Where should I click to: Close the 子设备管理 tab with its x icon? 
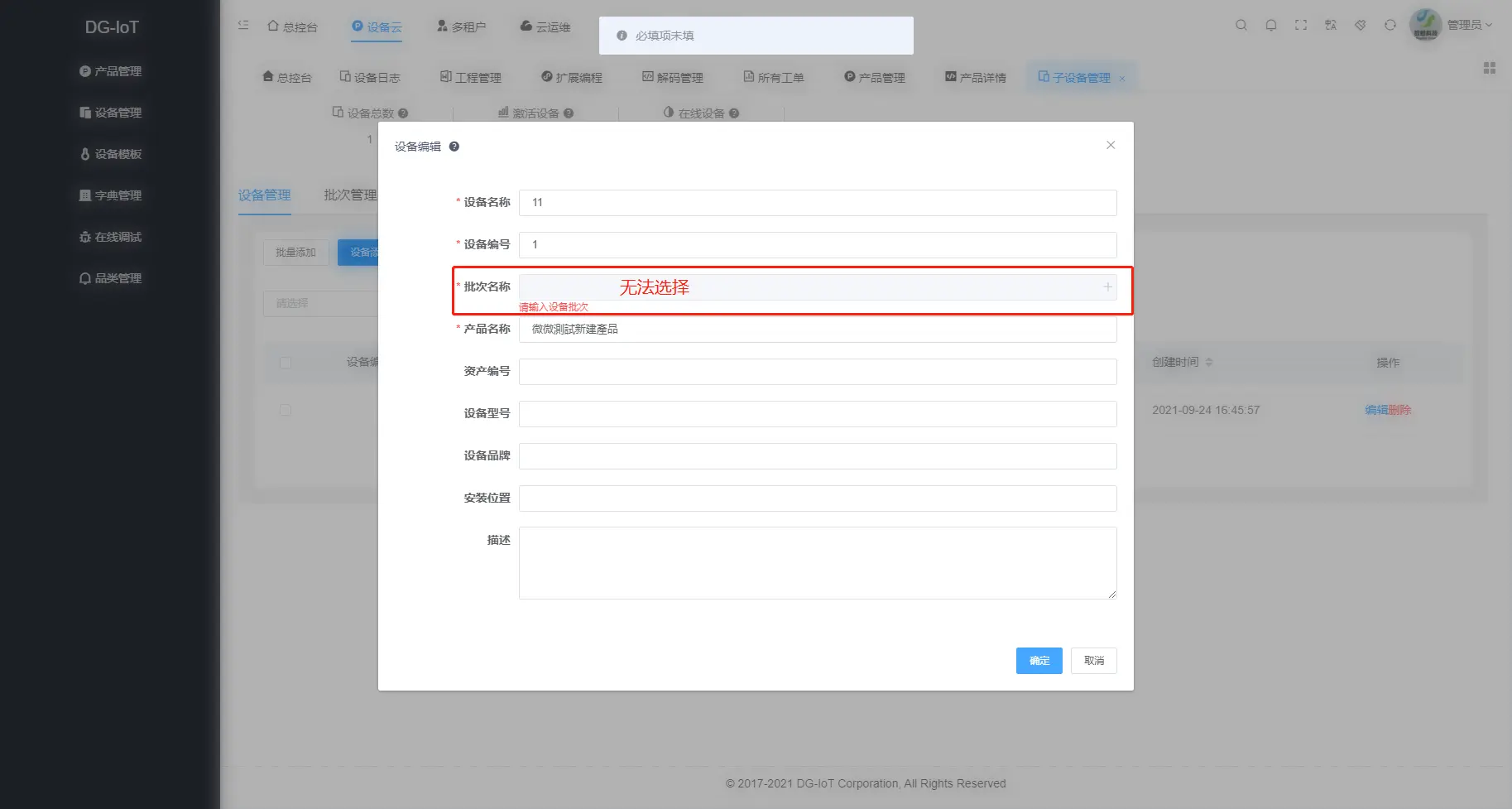(x=1122, y=77)
